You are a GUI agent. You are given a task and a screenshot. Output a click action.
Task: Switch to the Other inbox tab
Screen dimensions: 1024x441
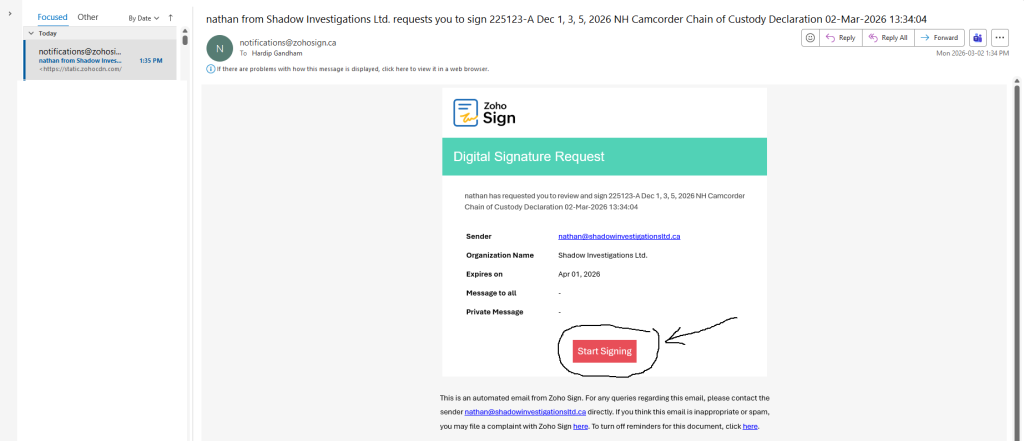click(88, 17)
